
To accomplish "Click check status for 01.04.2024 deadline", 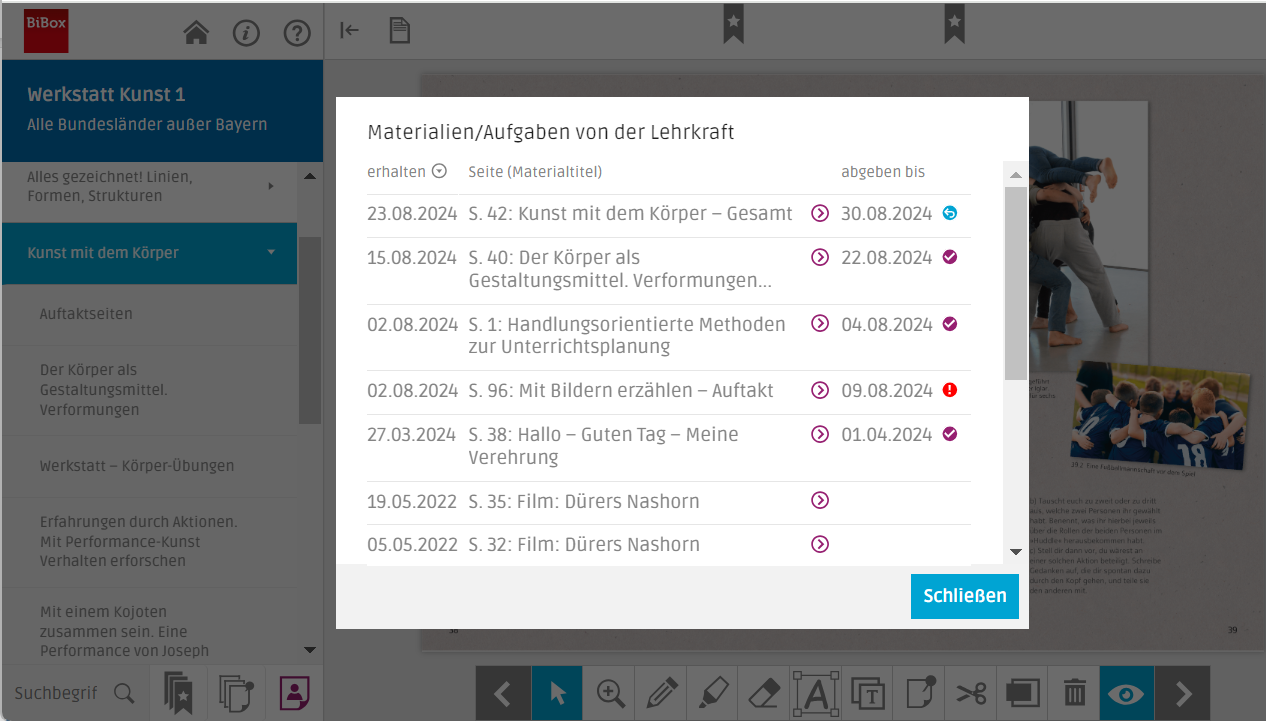I will click(950, 434).
